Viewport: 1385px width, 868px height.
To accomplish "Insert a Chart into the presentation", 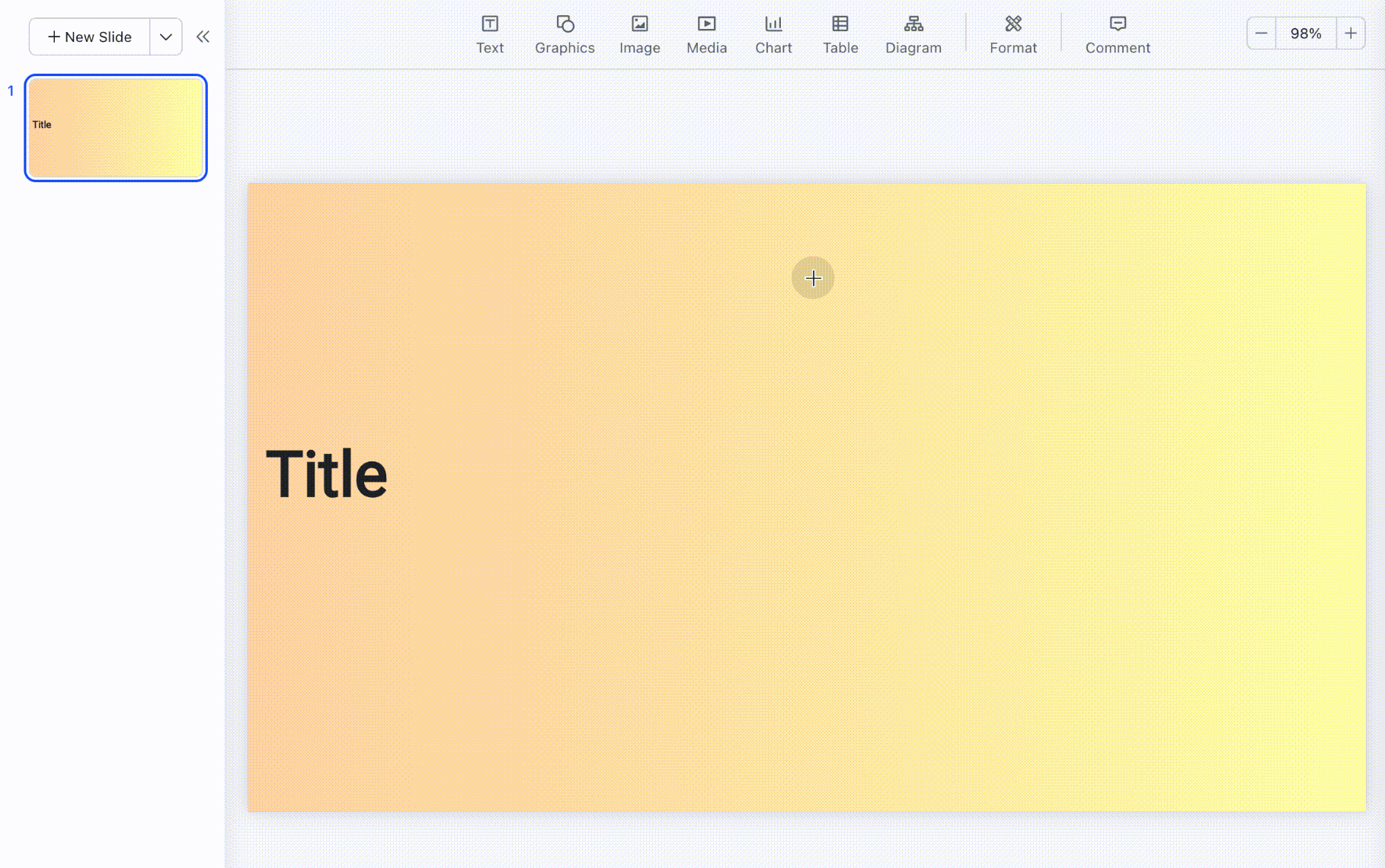I will pos(773,34).
